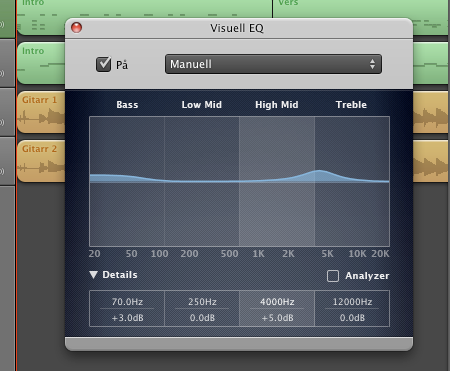Select the High Mid band label

[277, 105]
